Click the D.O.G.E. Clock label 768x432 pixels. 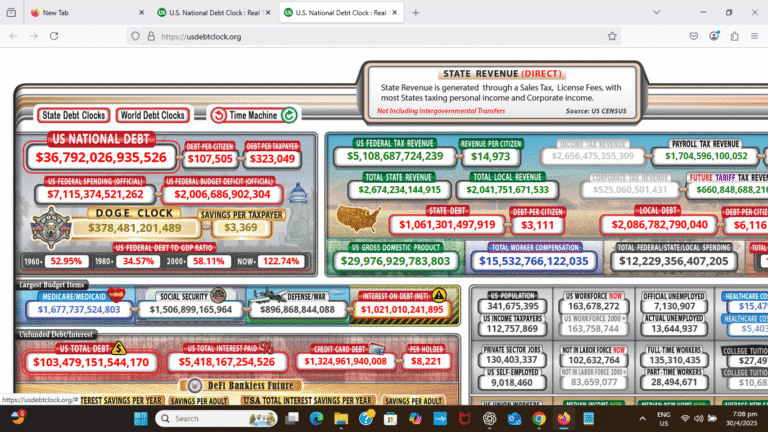[x=134, y=213]
